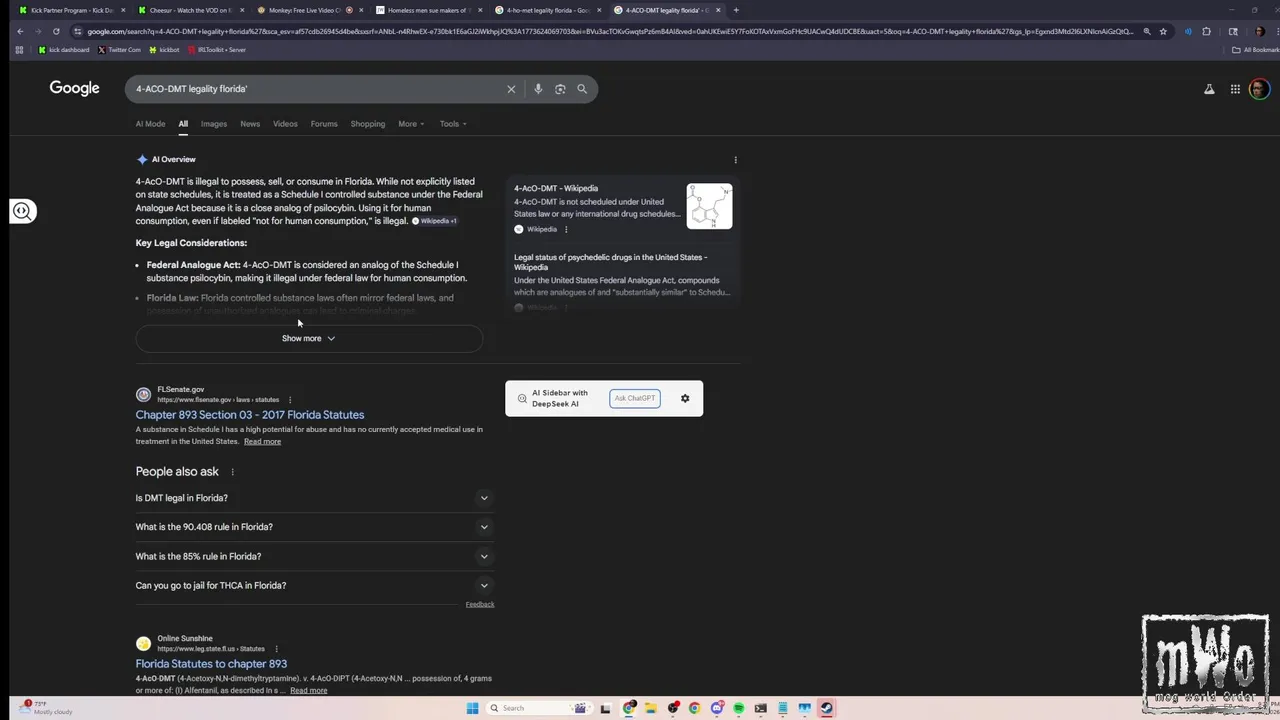Viewport: 1280px width, 720px height.
Task: Open Spotify from the taskbar
Action: [739, 708]
